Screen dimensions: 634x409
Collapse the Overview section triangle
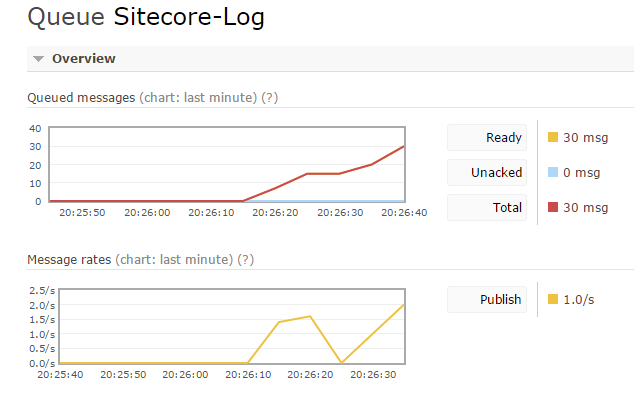38,59
